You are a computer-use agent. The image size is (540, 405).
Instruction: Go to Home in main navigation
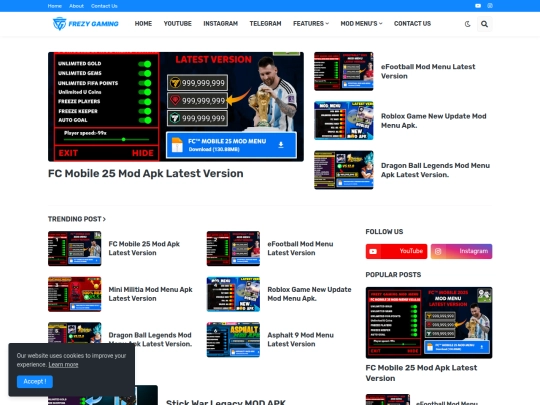coord(143,24)
